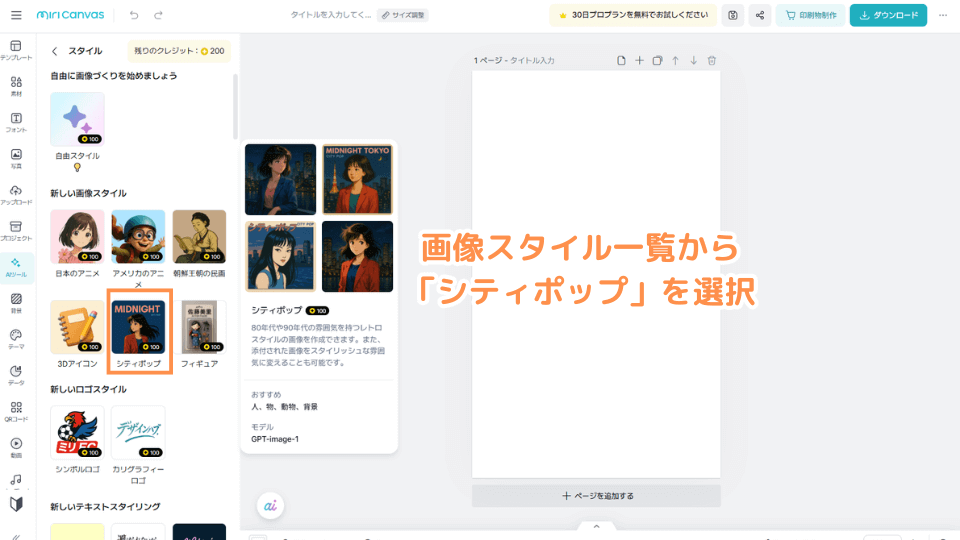Open the 動画 video panel
960x540 pixels.
17,448
